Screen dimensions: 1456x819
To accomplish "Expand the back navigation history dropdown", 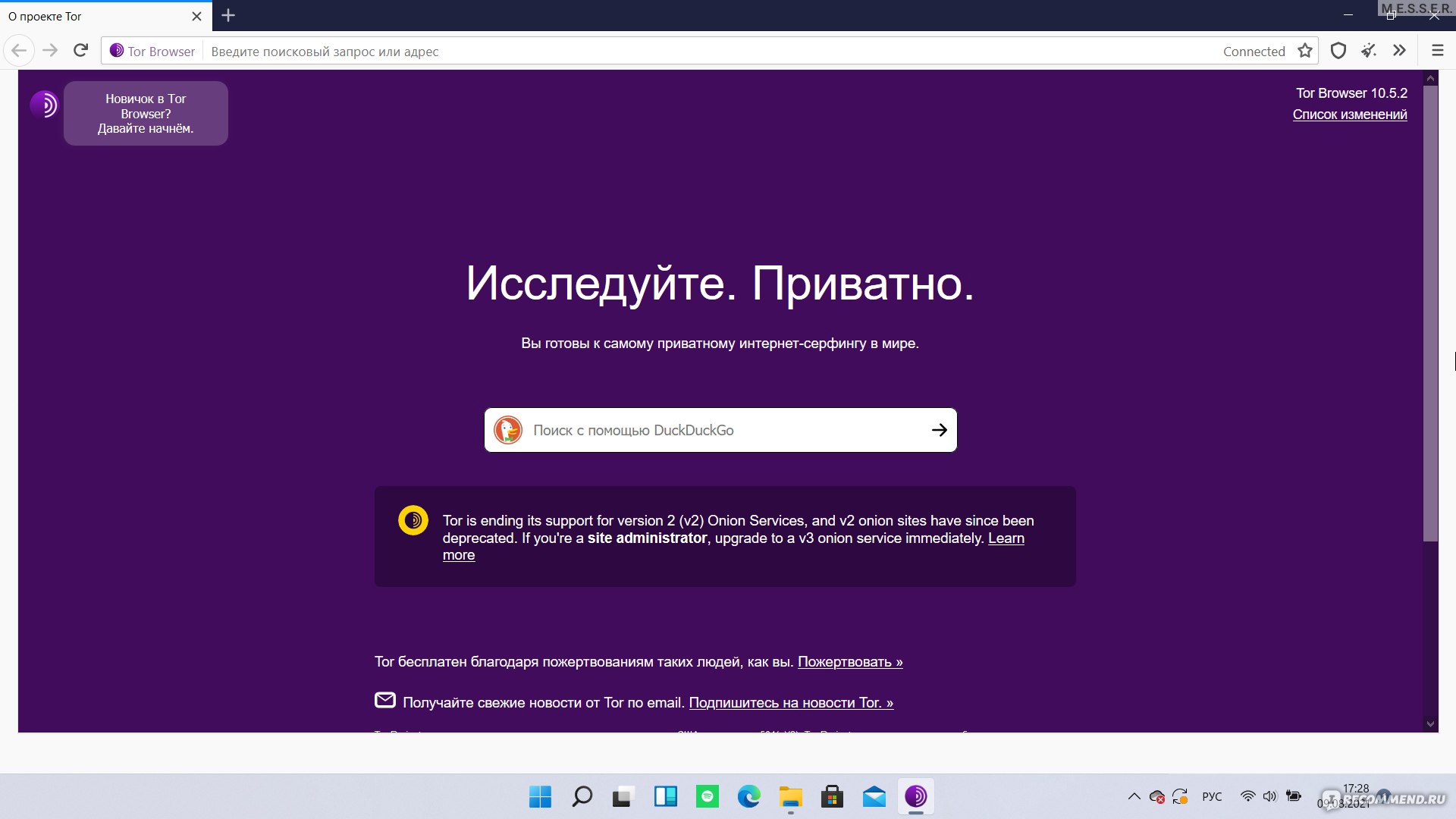I will [x=18, y=50].
